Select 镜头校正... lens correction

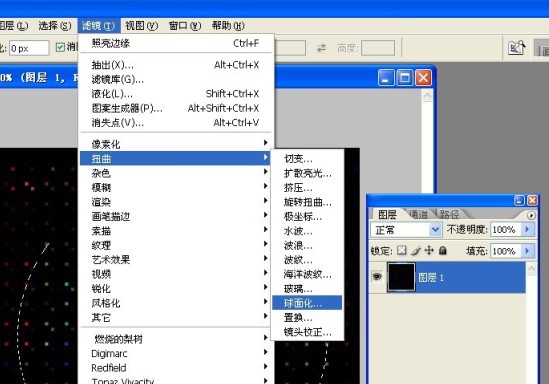[307, 332]
